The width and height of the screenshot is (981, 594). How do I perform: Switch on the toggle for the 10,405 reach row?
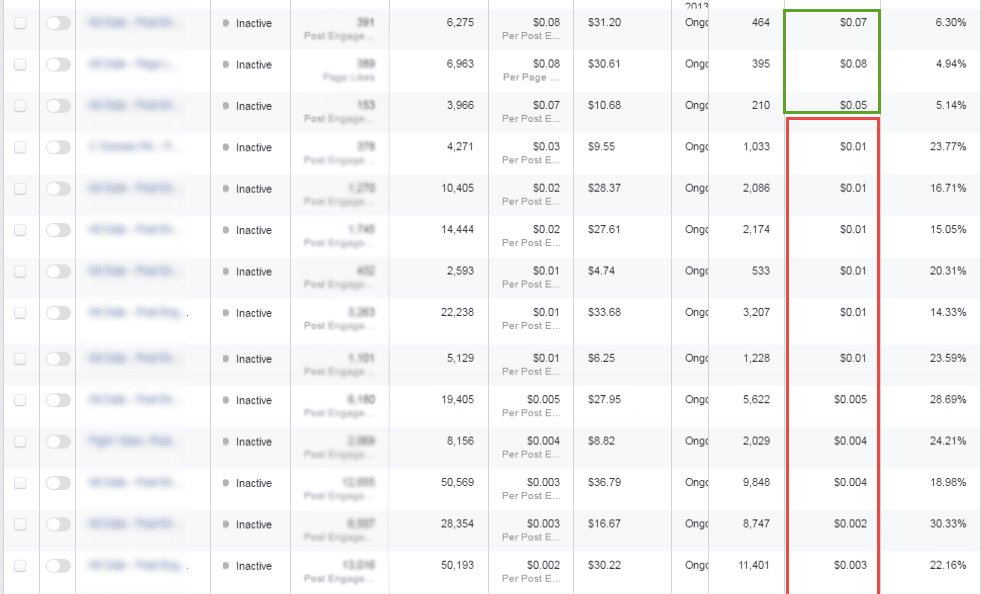(58, 189)
